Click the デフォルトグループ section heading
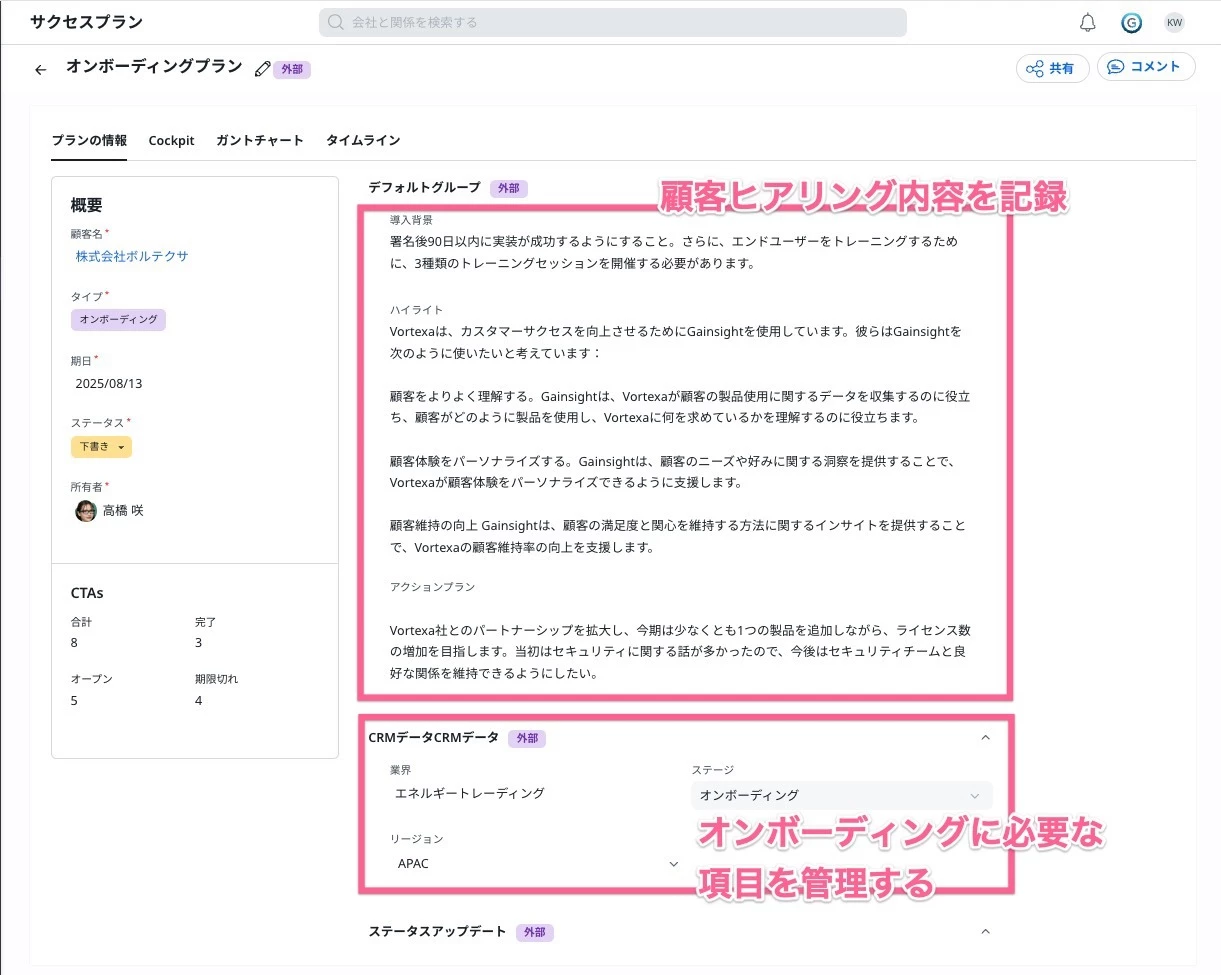1221x975 pixels. coord(424,187)
